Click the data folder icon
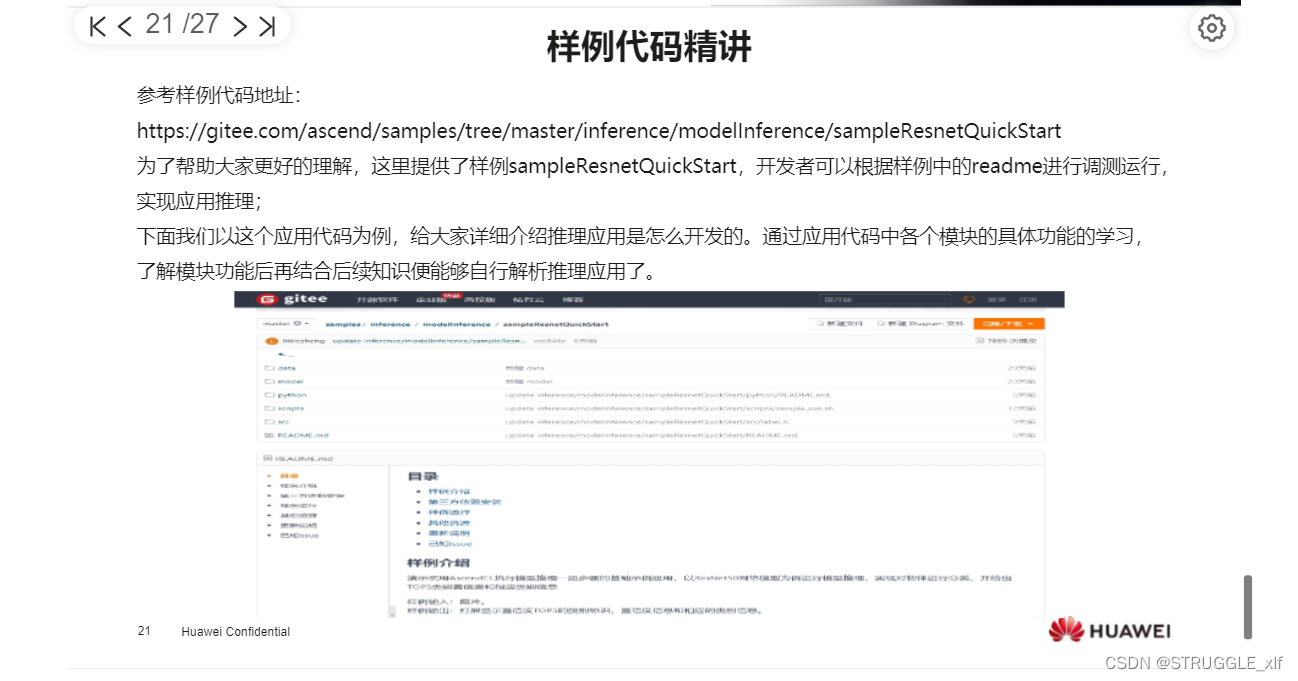Image resolution: width=1298 pixels, height=681 pixels. [270, 366]
